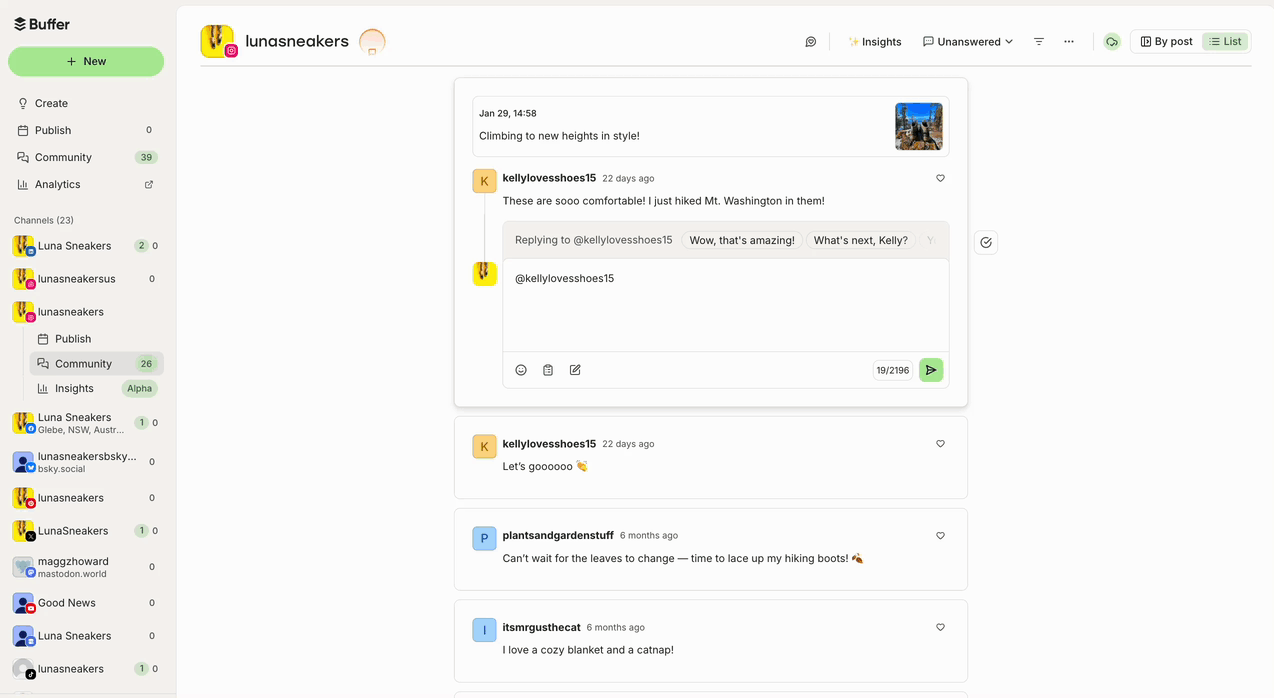The height and width of the screenshot is (698, 1275).
Task: Click the kellylovesshoes15 username on first comment
Action: coord(549,178)
